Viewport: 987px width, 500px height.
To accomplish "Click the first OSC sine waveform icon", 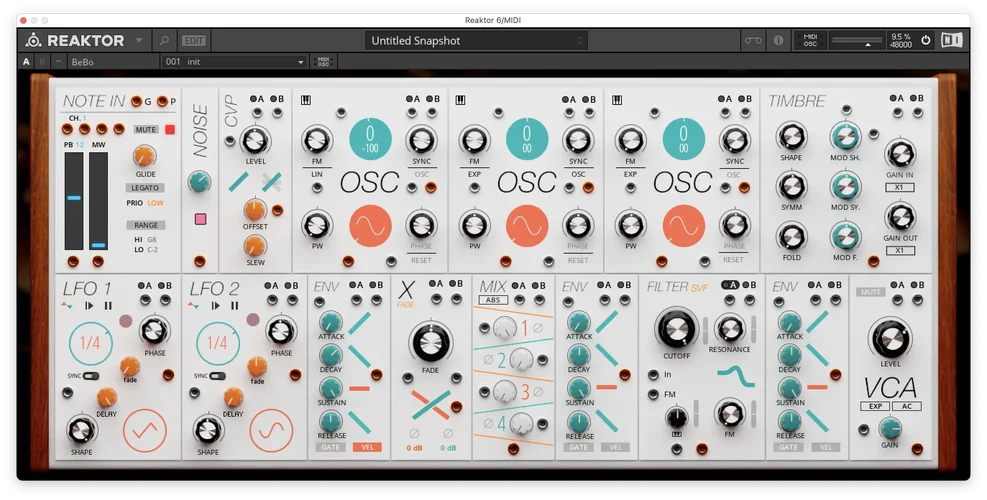I will (370, 226).
